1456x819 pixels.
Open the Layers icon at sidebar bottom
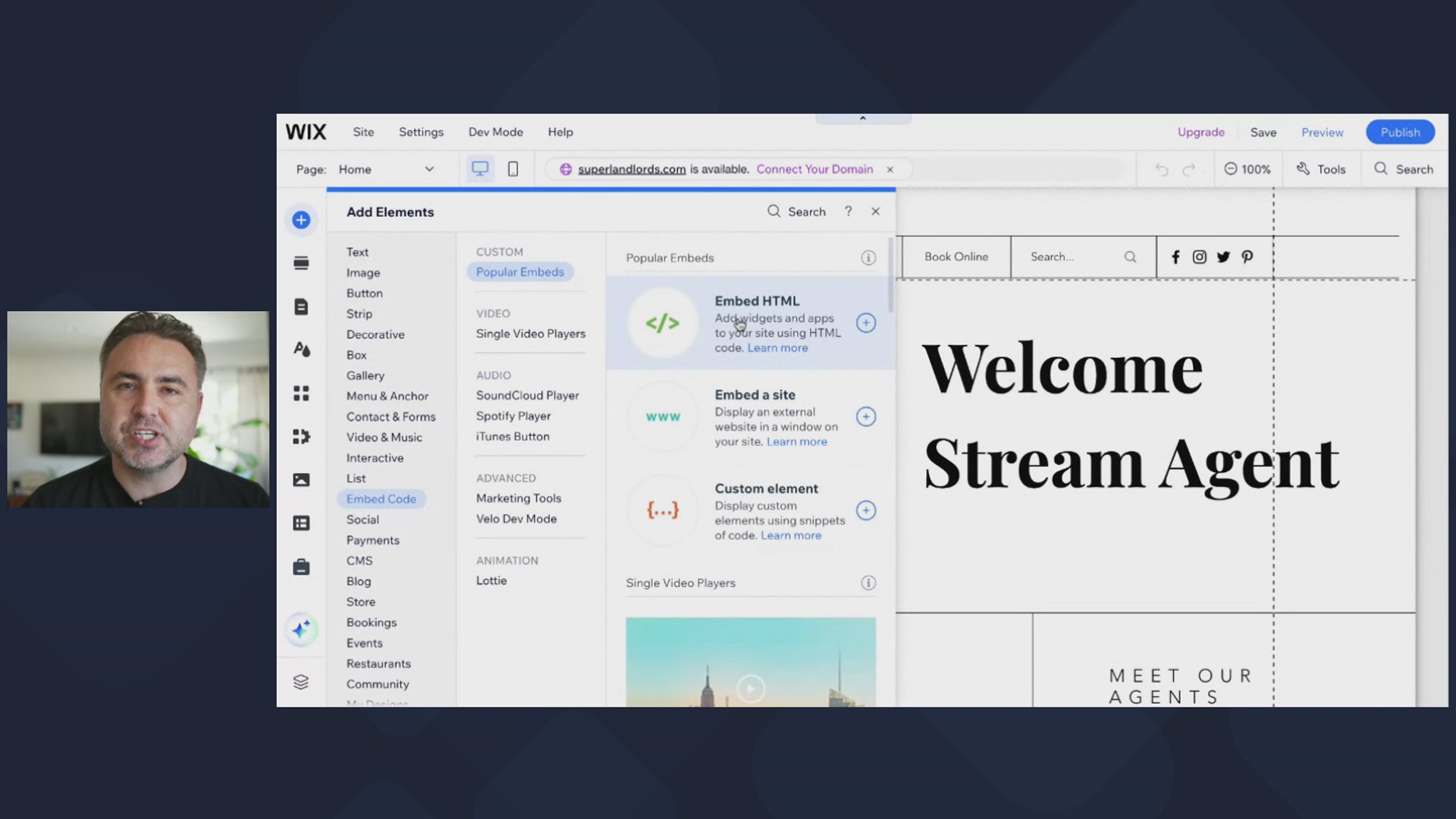pyautogui.click(x=301, y=682)
